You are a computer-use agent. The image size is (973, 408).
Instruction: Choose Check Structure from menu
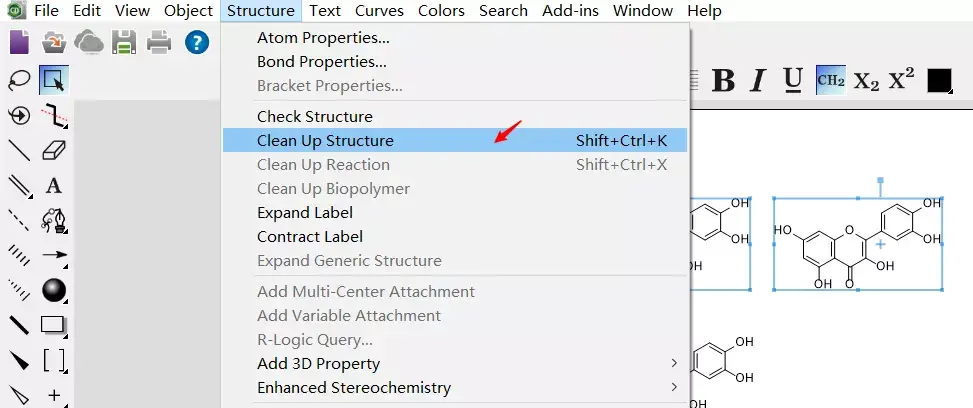point(314,117)
